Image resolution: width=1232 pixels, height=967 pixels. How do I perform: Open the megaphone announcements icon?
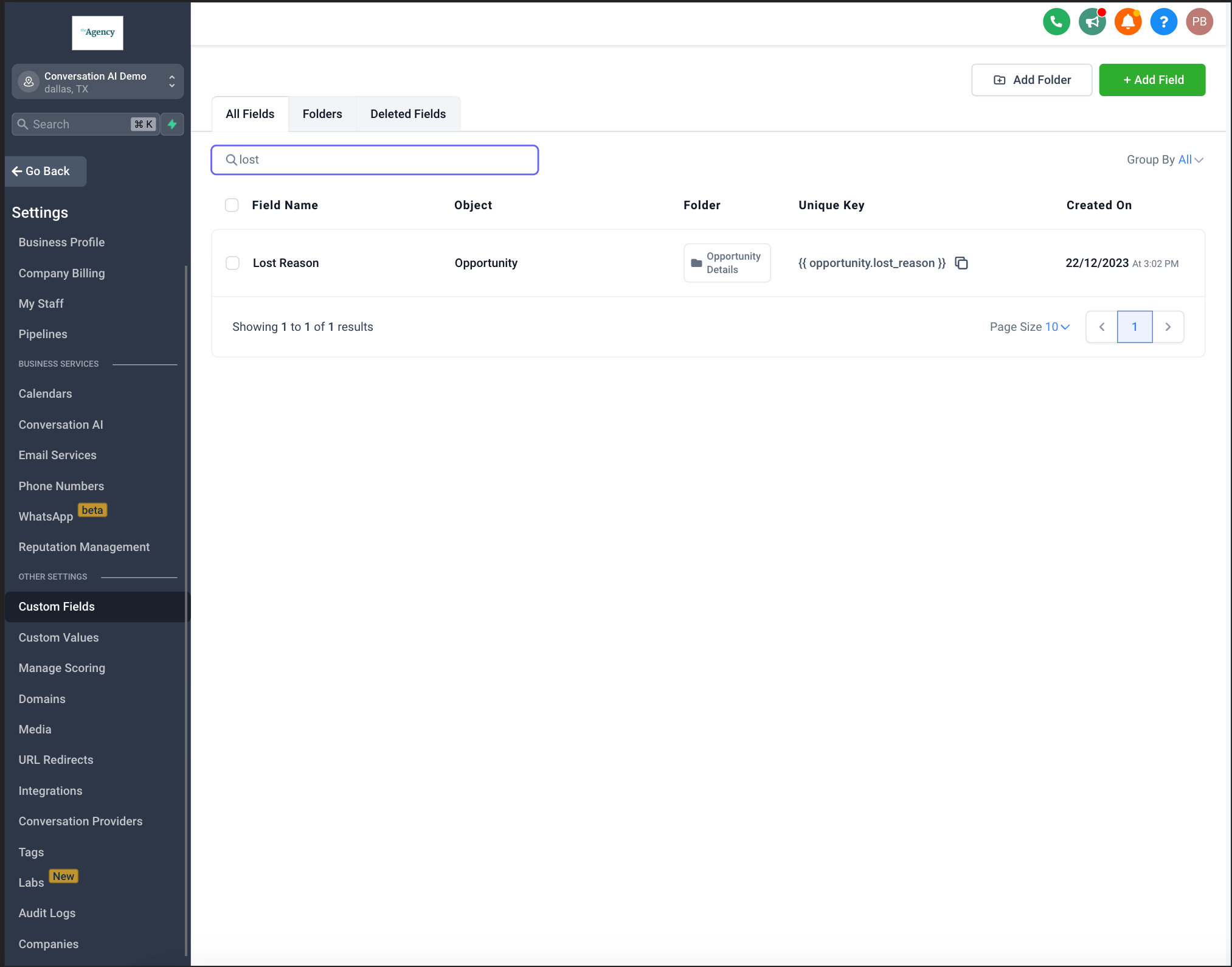(1092, 22)
